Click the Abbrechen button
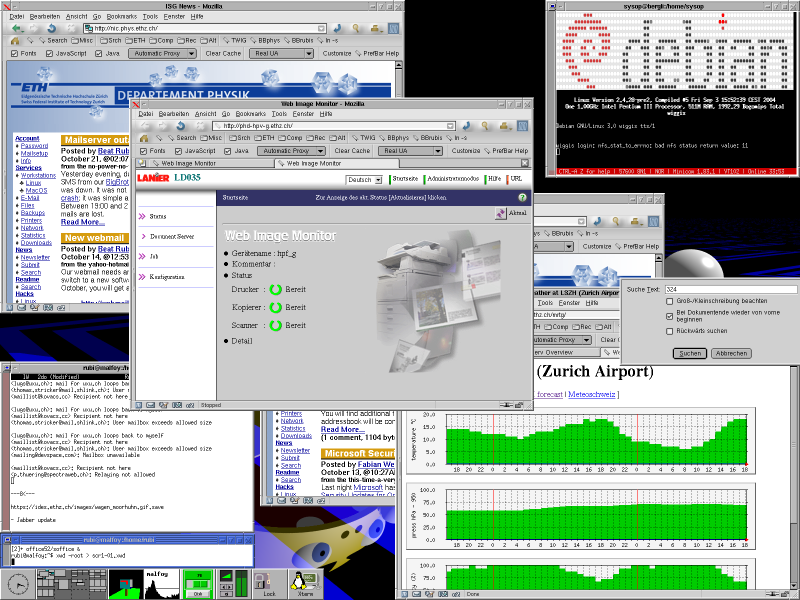 pyautogui.click(x=731, y=353)
